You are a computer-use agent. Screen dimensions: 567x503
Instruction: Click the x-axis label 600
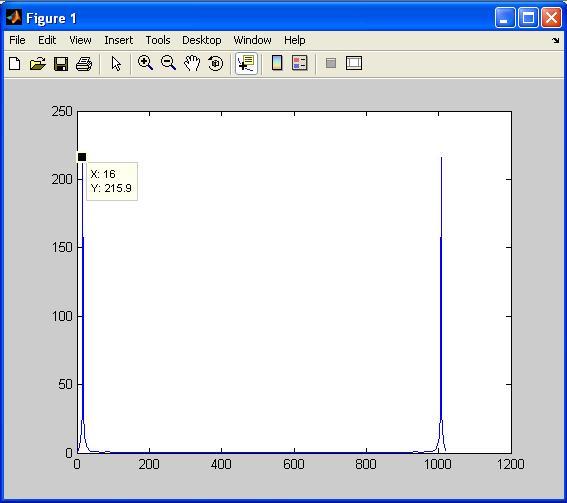click(x=294, y=464)
